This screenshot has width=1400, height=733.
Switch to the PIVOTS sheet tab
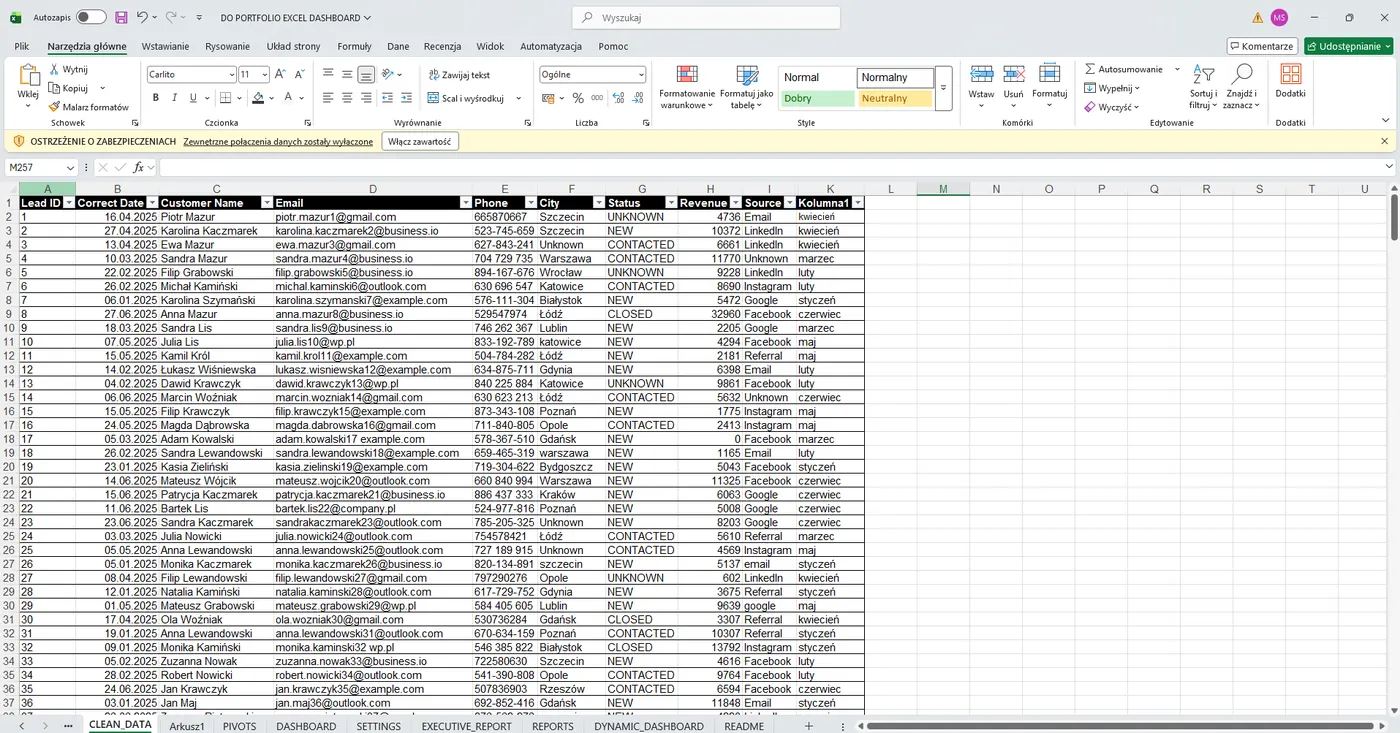239,726
